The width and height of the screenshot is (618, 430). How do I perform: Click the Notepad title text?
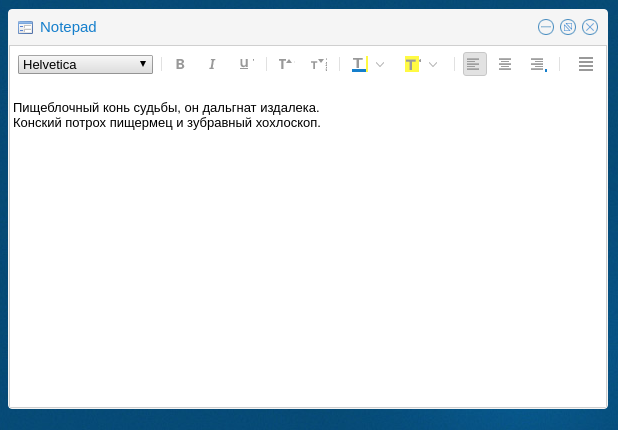pyautogui.click(x=68, y=27)
